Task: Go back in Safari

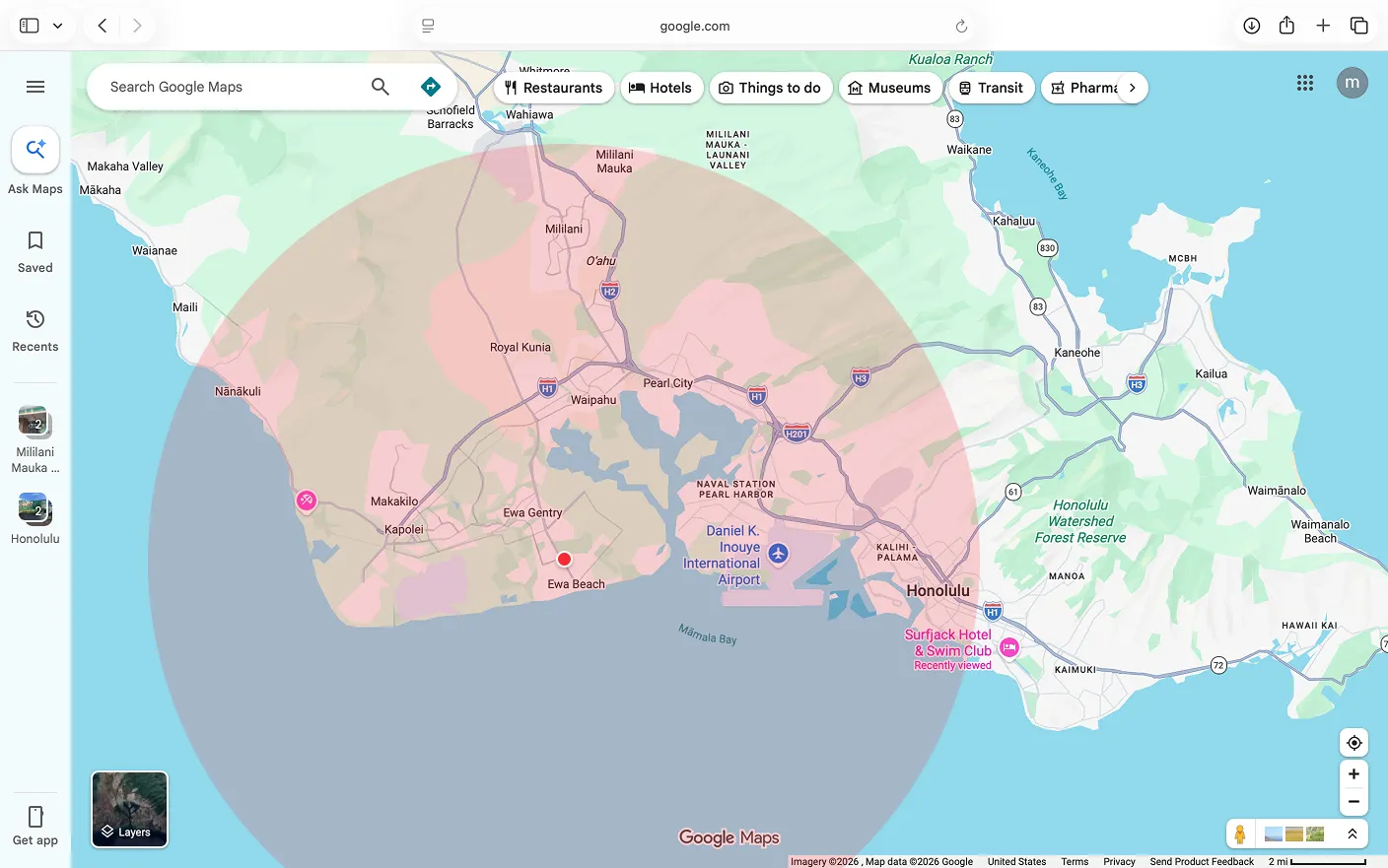Action: pos(103,26)
